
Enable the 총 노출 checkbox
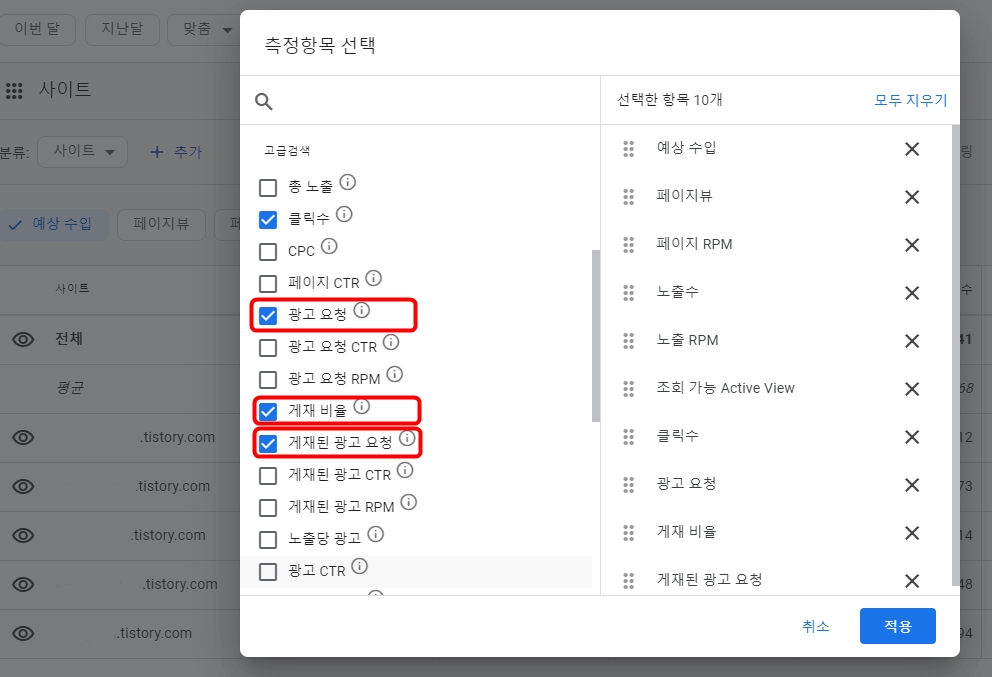tap(268, 185)
